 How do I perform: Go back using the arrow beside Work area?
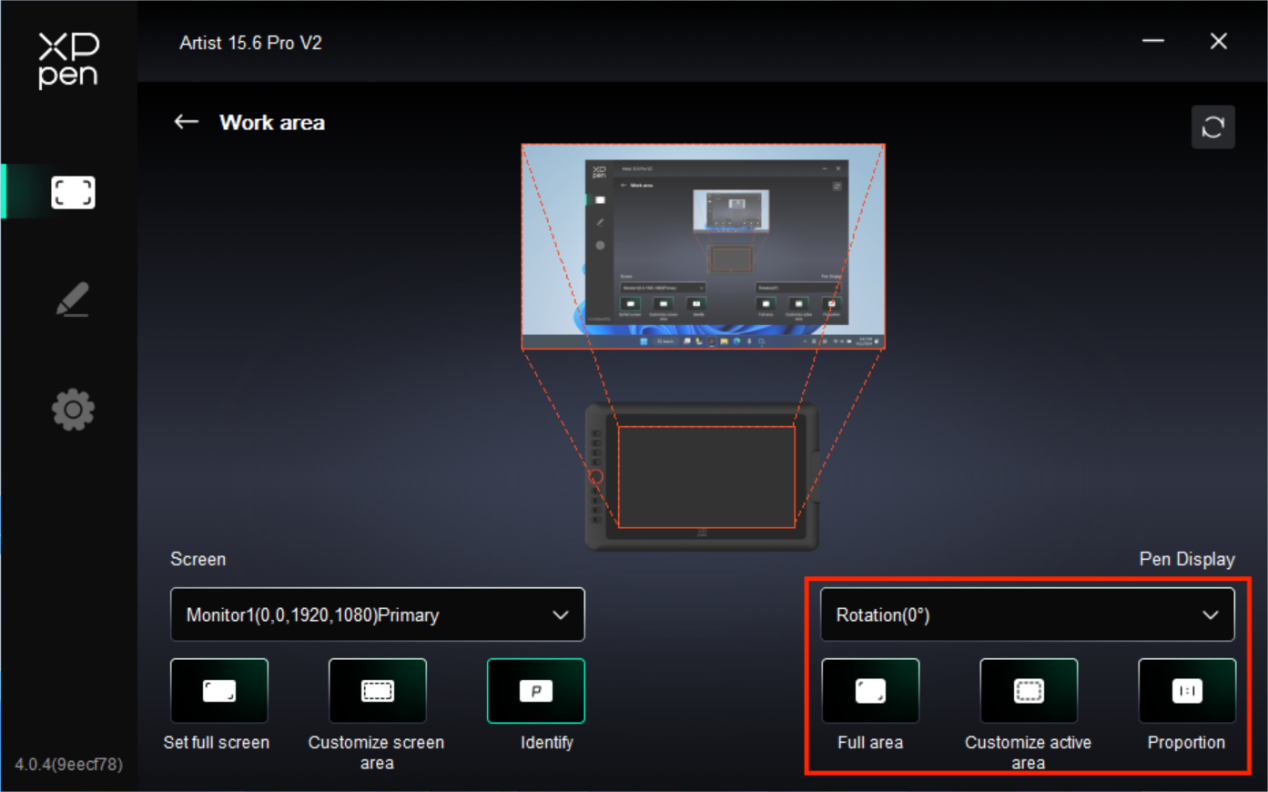[x=186, y=122]
